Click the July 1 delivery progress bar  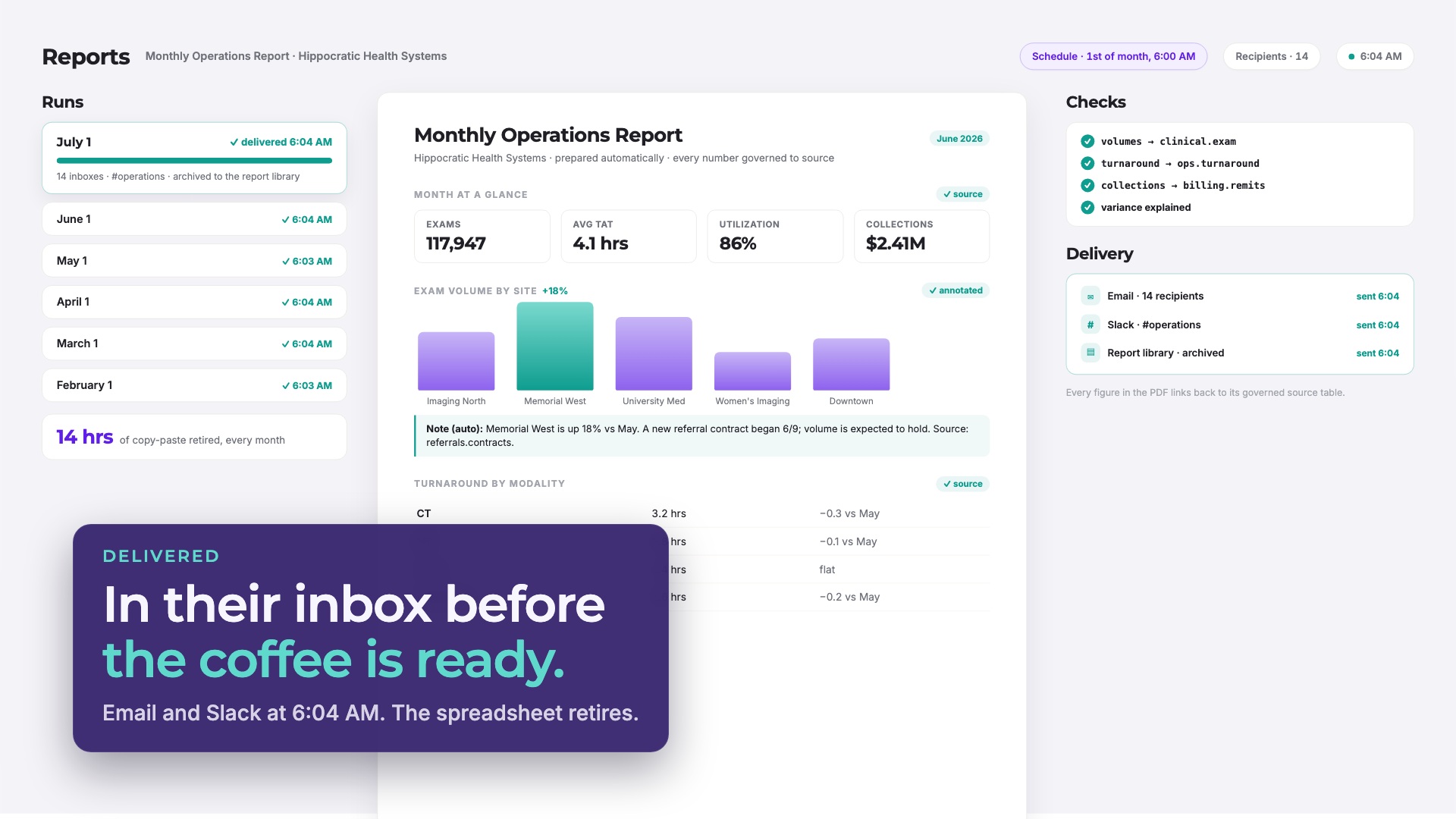tap(194, 161)
